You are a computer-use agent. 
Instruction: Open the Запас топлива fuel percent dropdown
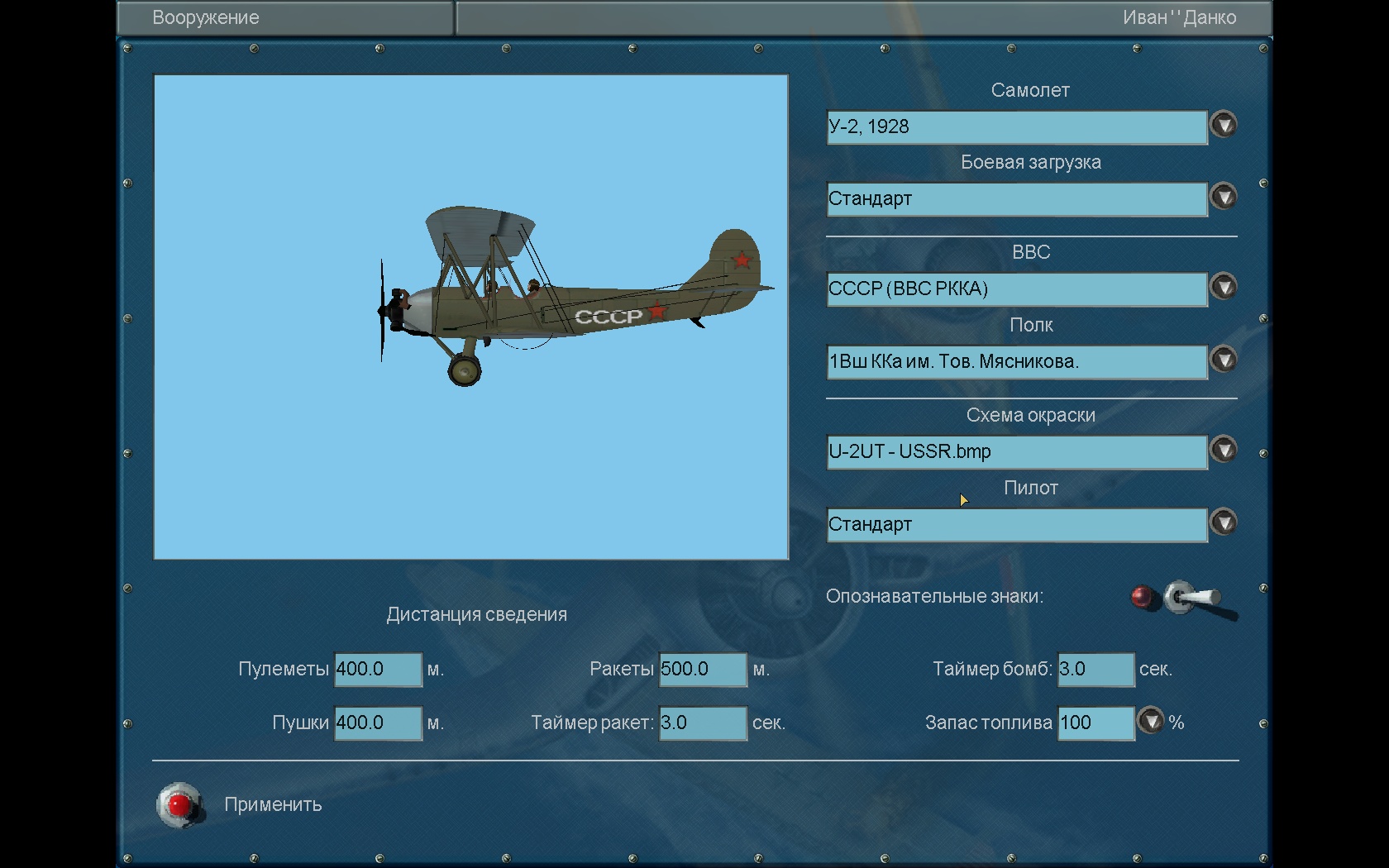1150,721
